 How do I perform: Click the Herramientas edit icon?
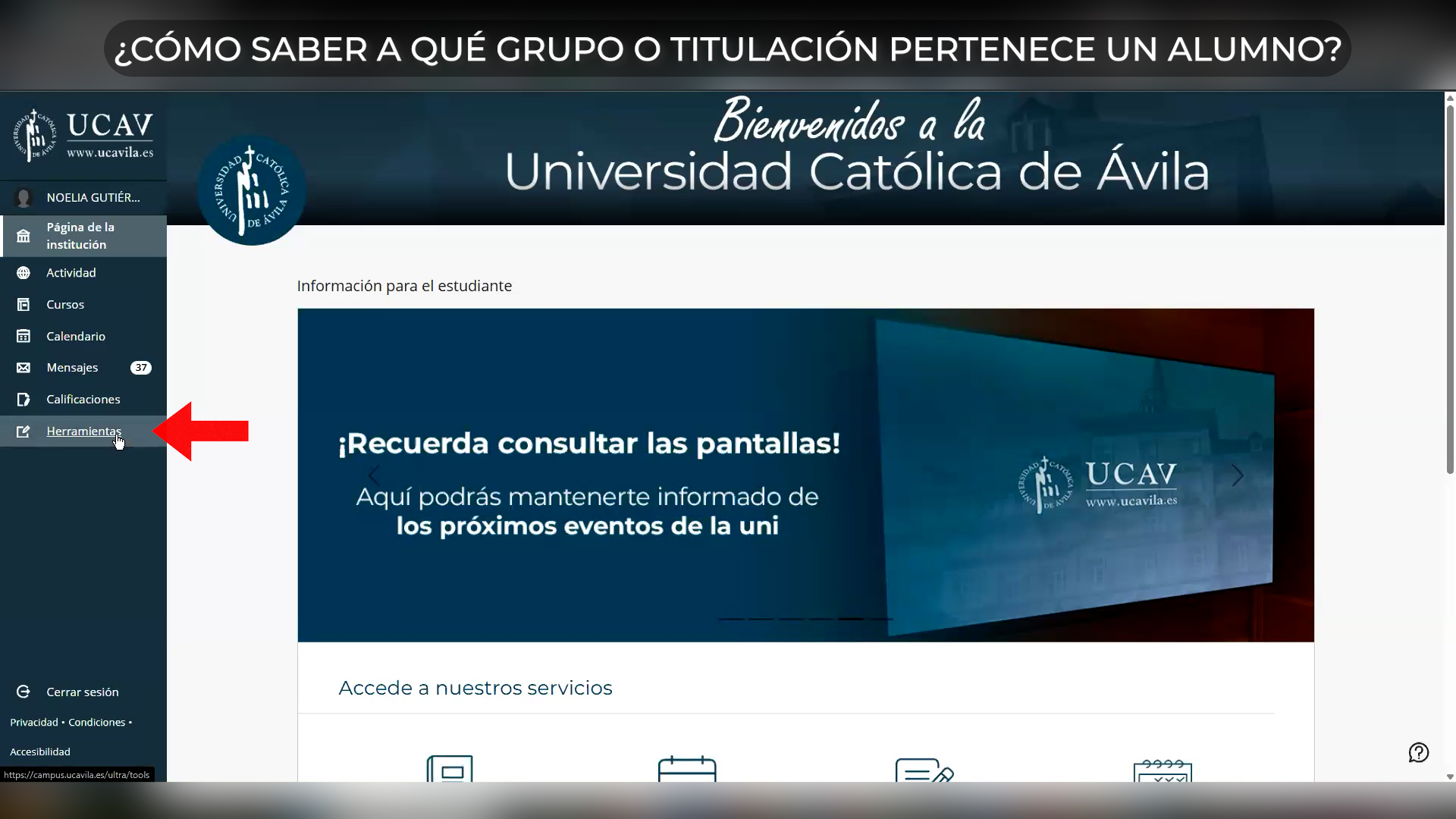point(24,431)
